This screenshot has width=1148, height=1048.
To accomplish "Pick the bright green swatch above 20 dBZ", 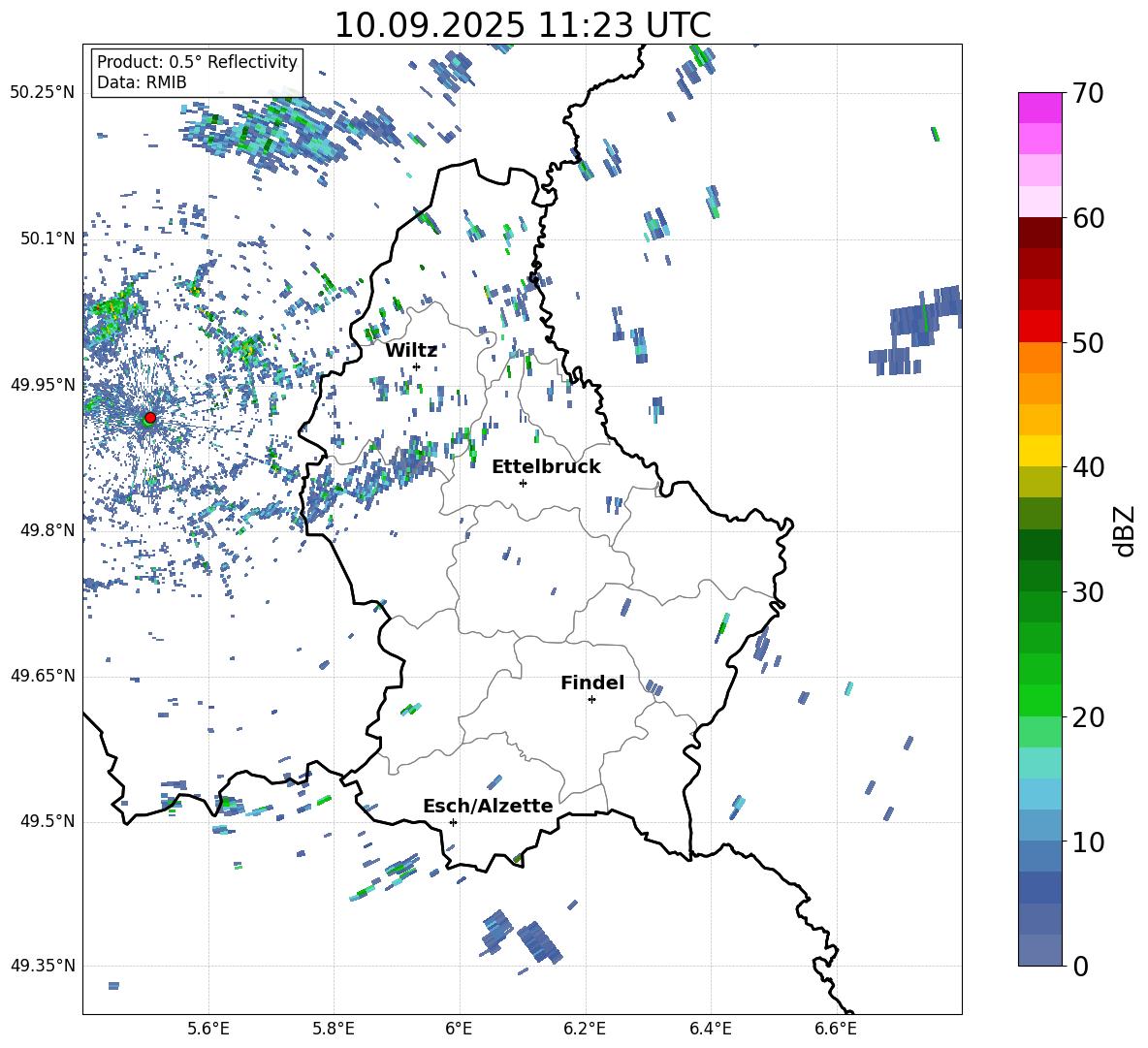I will pos(1040,700).
